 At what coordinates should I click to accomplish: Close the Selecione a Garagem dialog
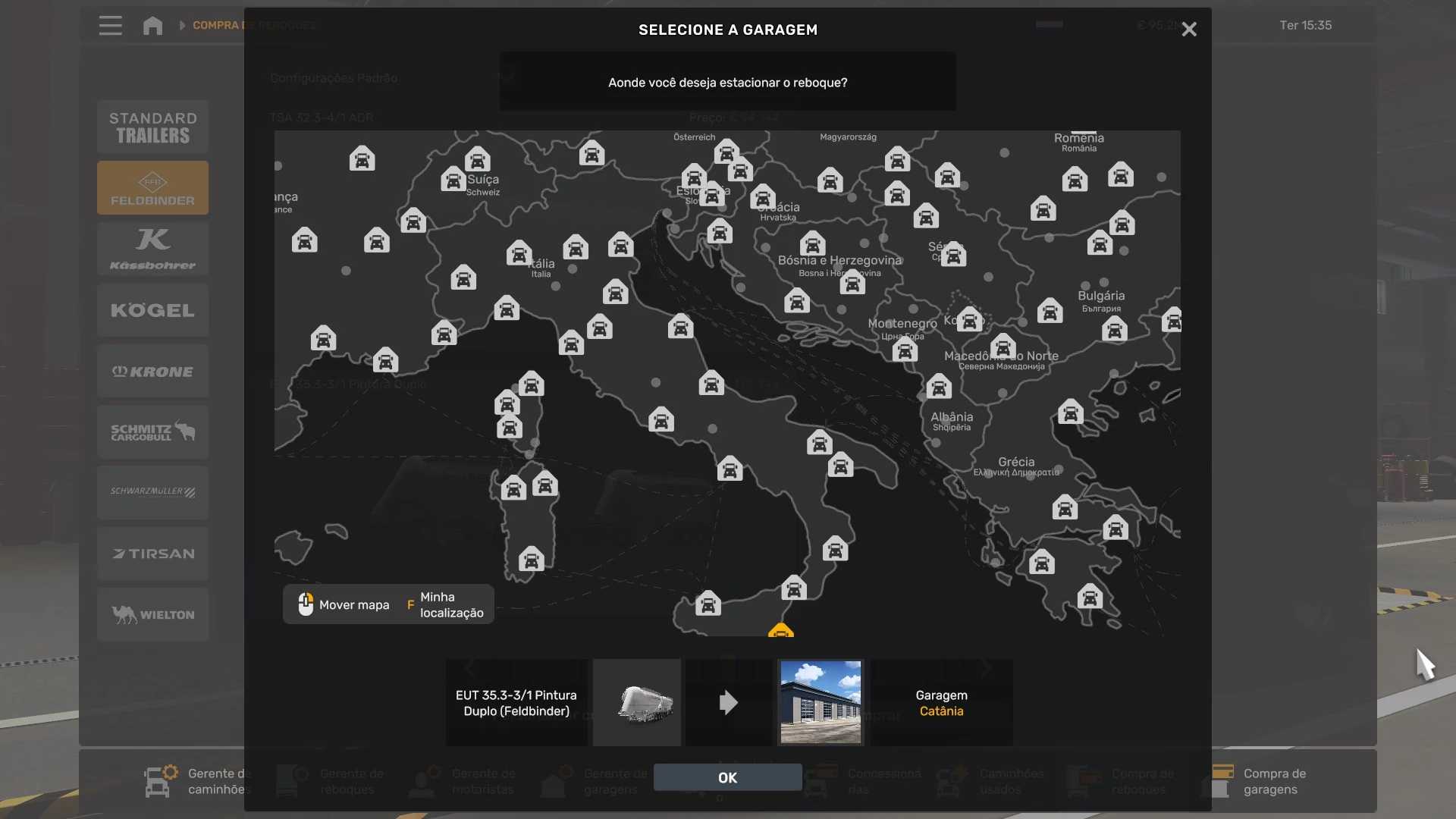tap(1188, 30)
